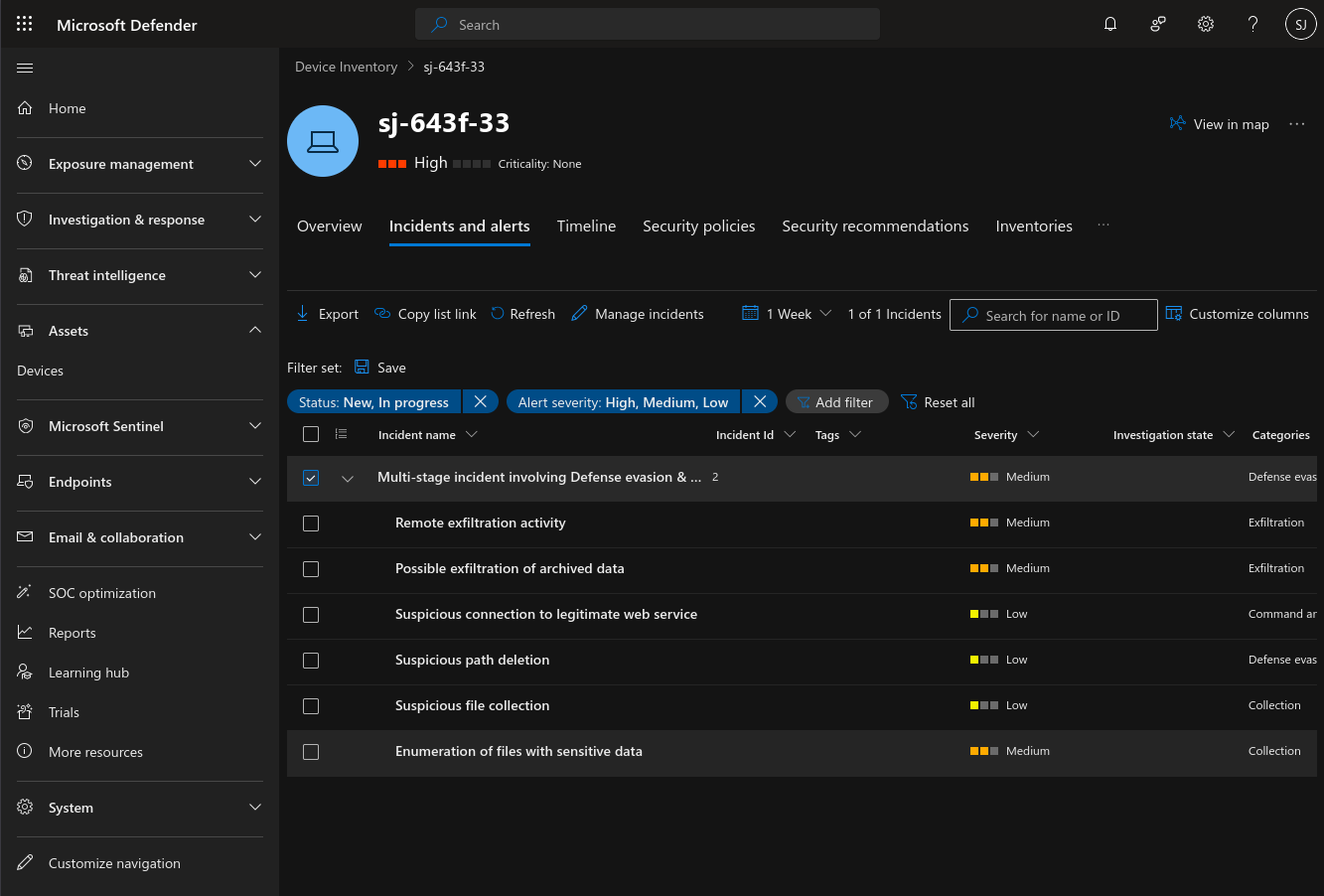Check the Remote exfiltration activity checkbox
The image size is (1324, 896).
(x=311, y=523)
